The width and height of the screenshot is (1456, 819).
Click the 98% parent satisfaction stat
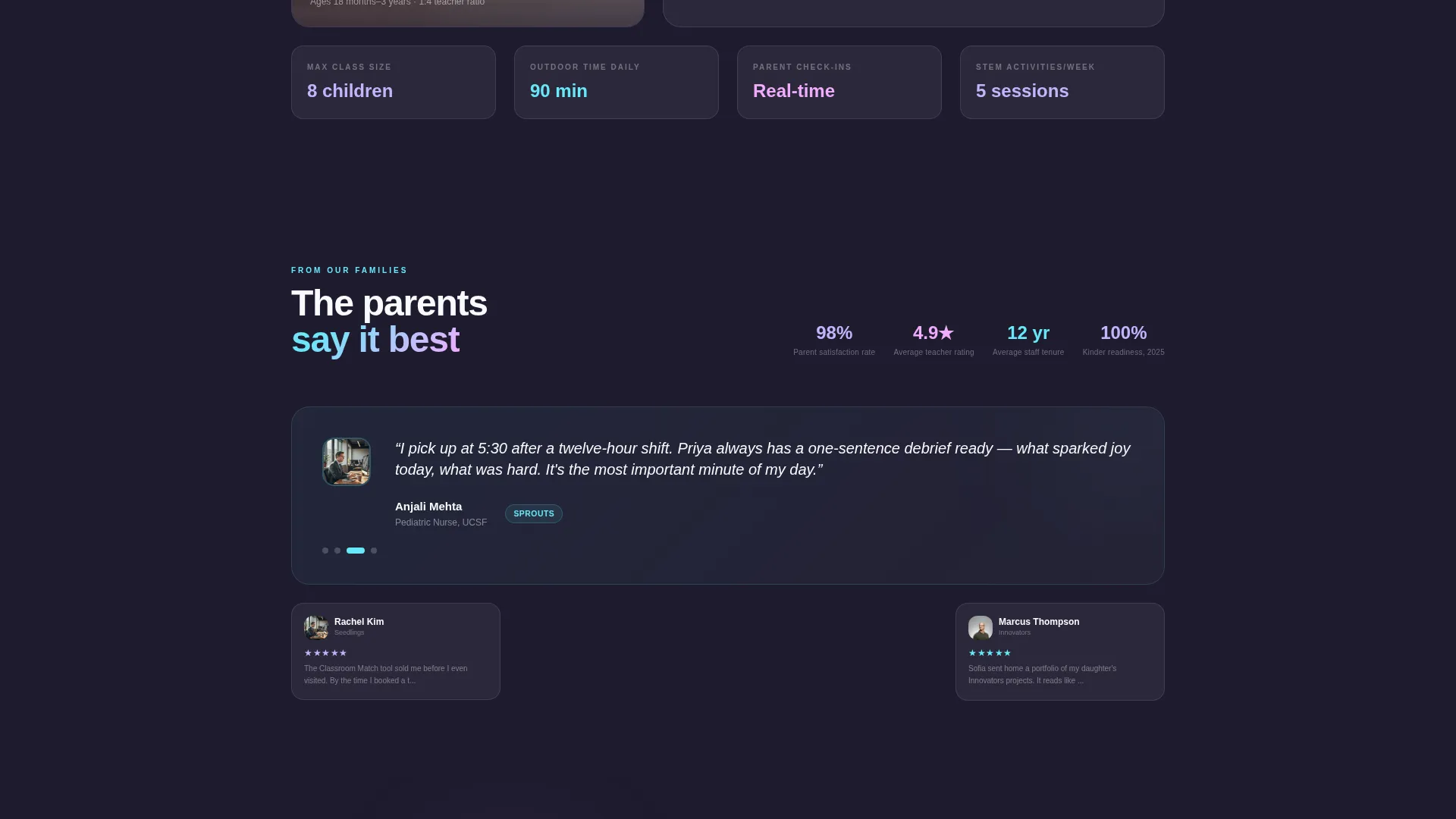[x=834, y=340]
